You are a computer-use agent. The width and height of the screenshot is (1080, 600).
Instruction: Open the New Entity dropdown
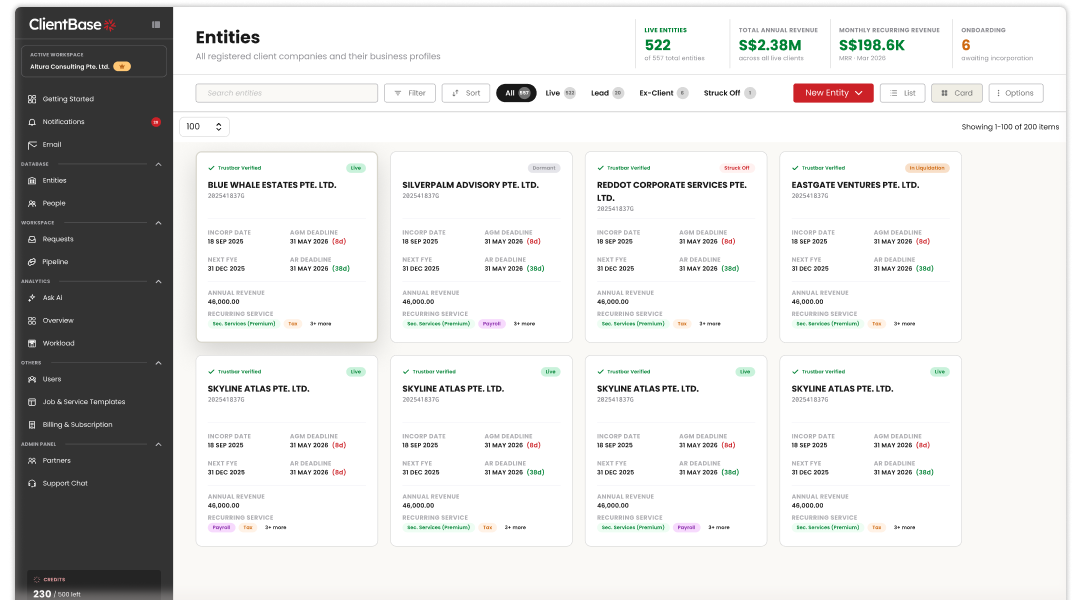point(833,93)
